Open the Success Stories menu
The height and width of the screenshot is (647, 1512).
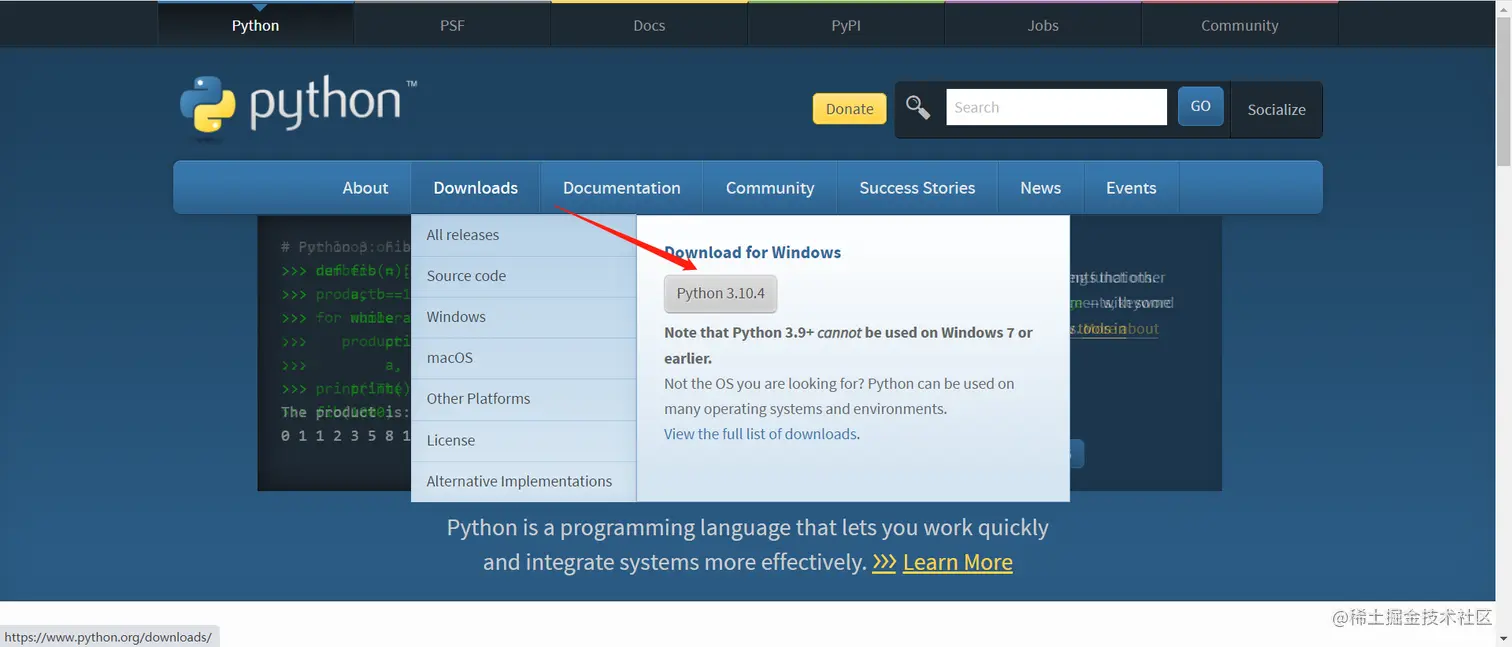(917, 188)
